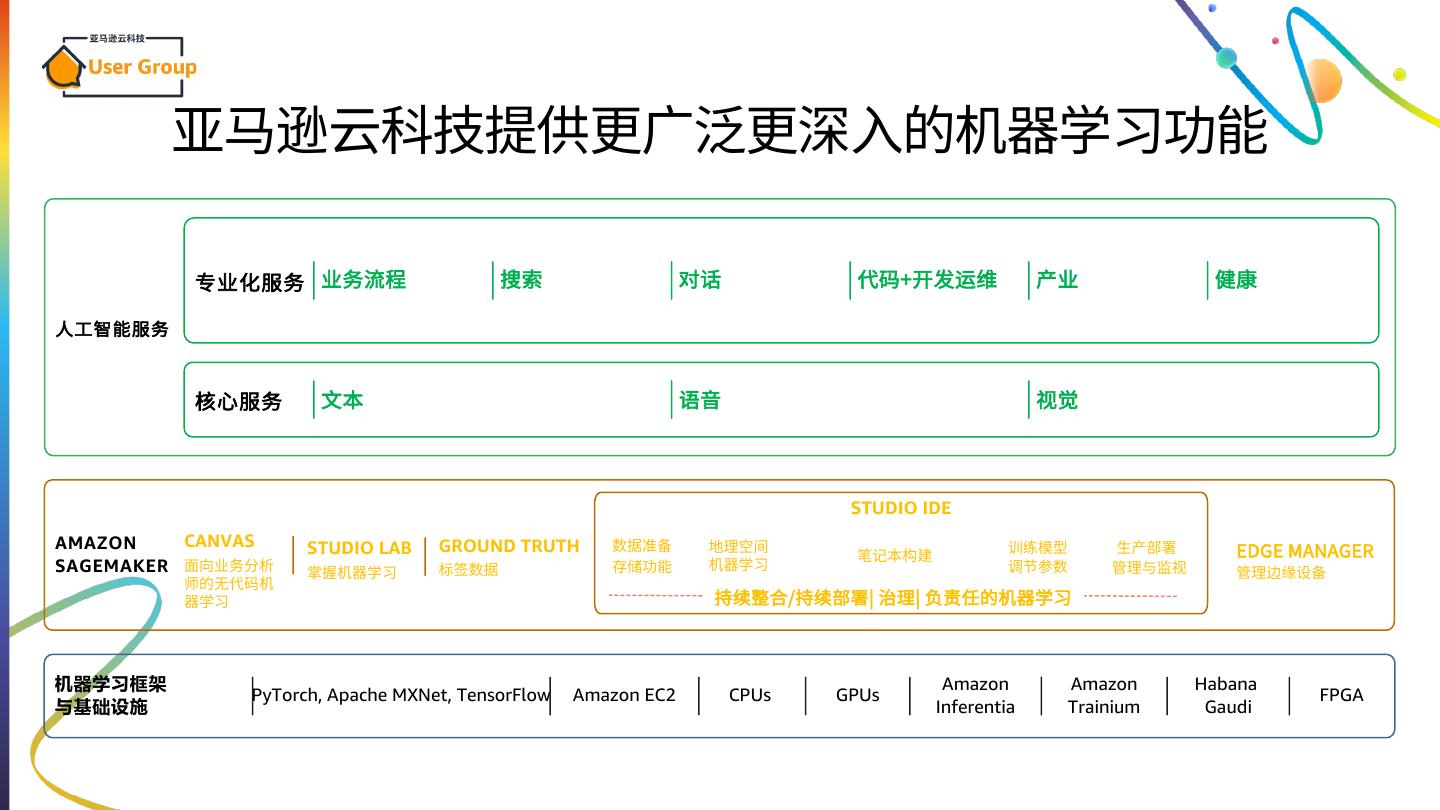Screen dimensions: 1440x810
Task: Click the Amazon Trainium item
Action: [1104, 695]
